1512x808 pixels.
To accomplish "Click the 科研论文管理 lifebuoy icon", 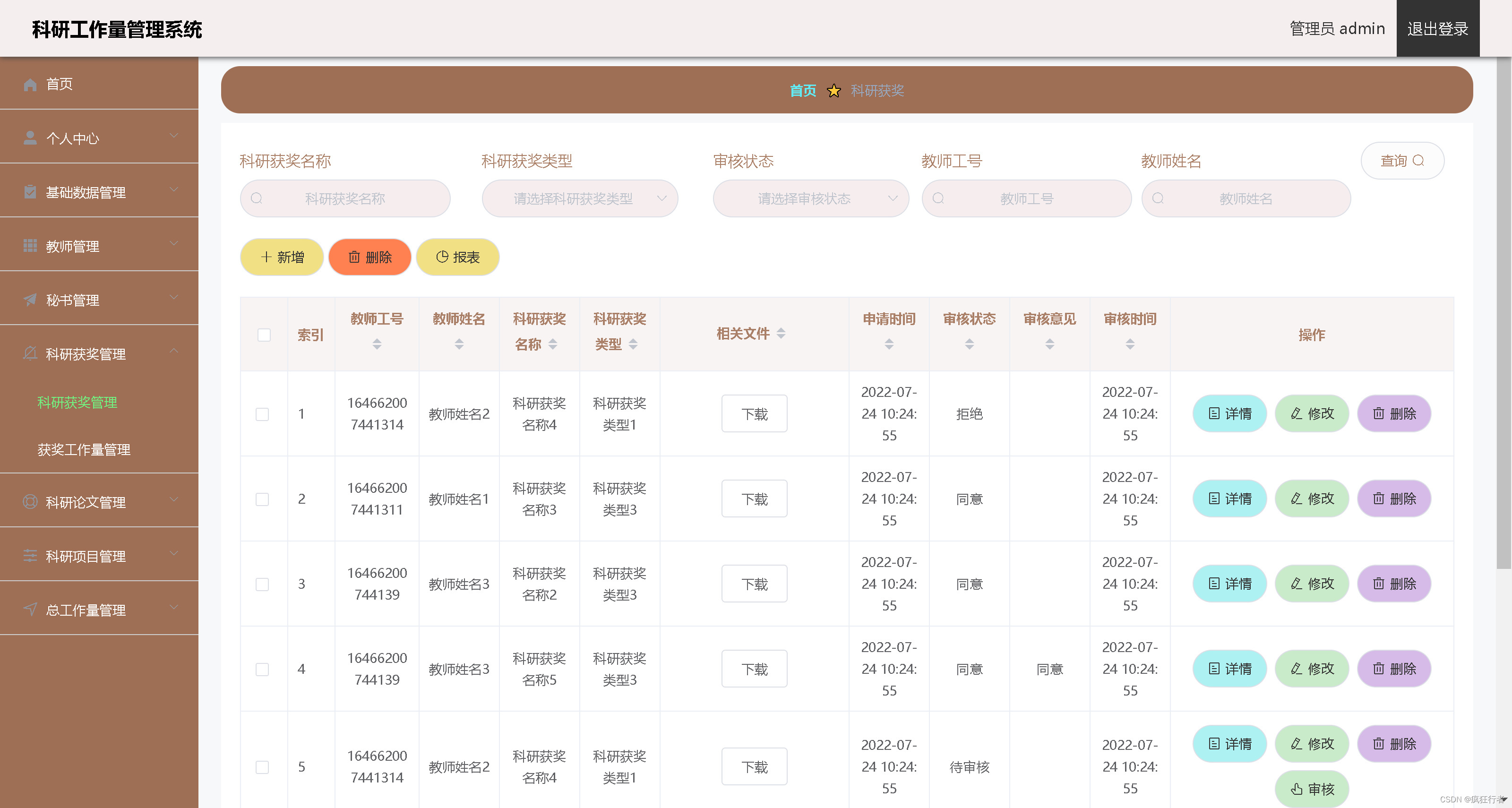I will point(30,502).
